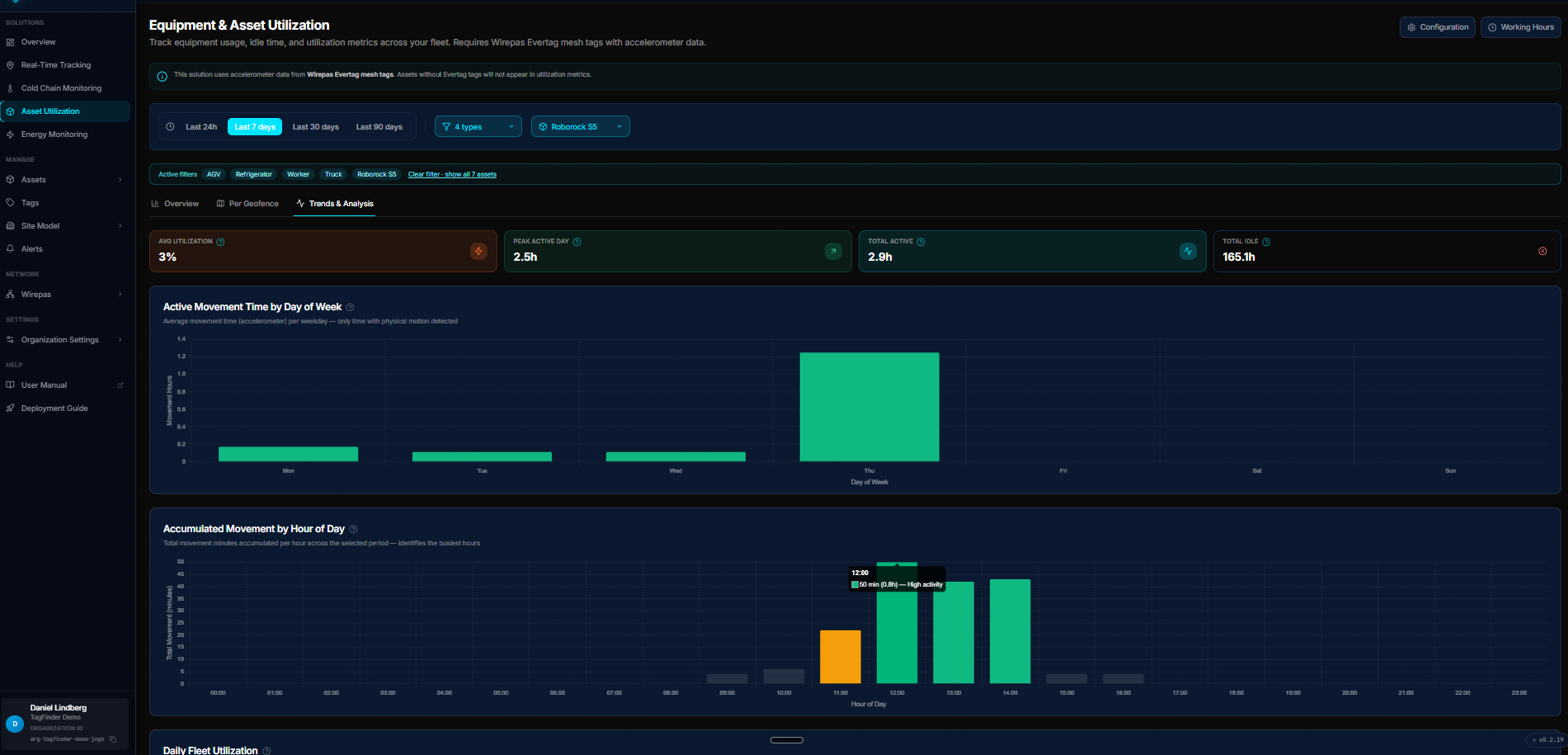
Task: Copy the organization ID icon
Action: pyautogui.click(x=113, y=739)
